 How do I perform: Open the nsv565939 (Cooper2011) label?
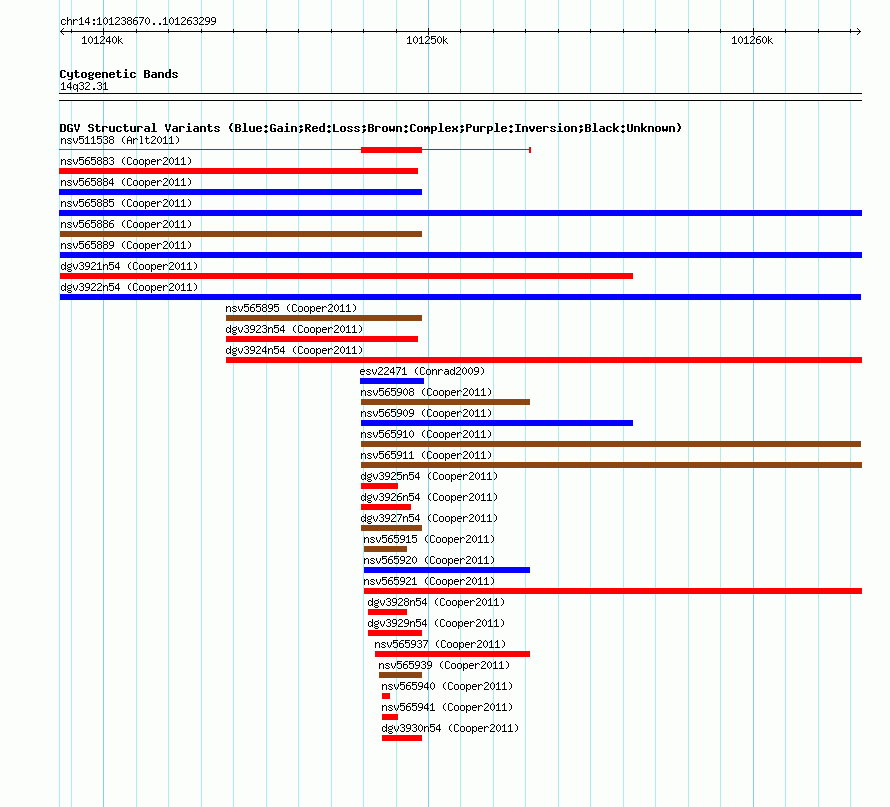pos(444,665)
